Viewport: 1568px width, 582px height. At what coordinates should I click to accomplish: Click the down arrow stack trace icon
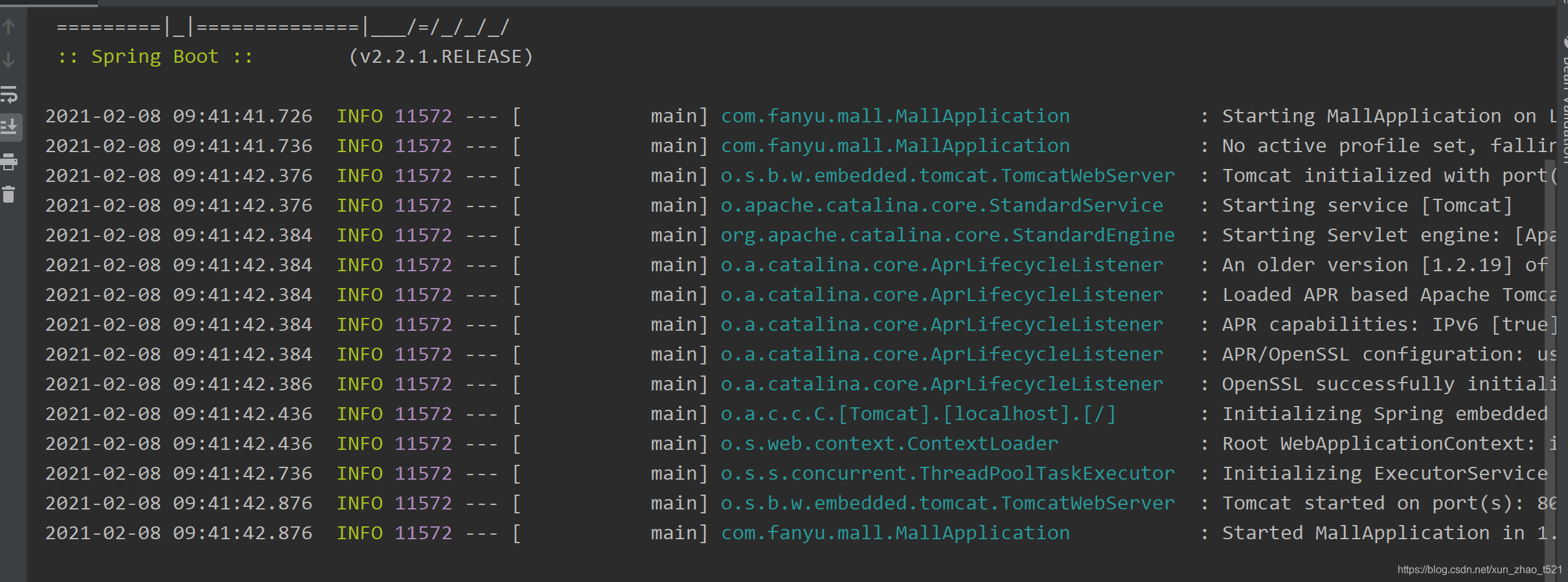tap(9, 60)
